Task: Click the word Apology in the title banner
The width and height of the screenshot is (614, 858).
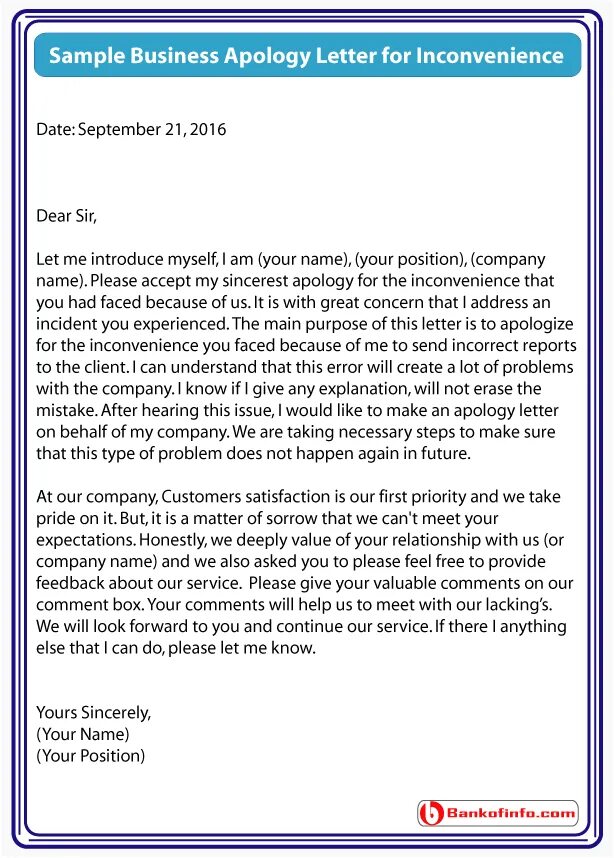Action: (267, 55)
